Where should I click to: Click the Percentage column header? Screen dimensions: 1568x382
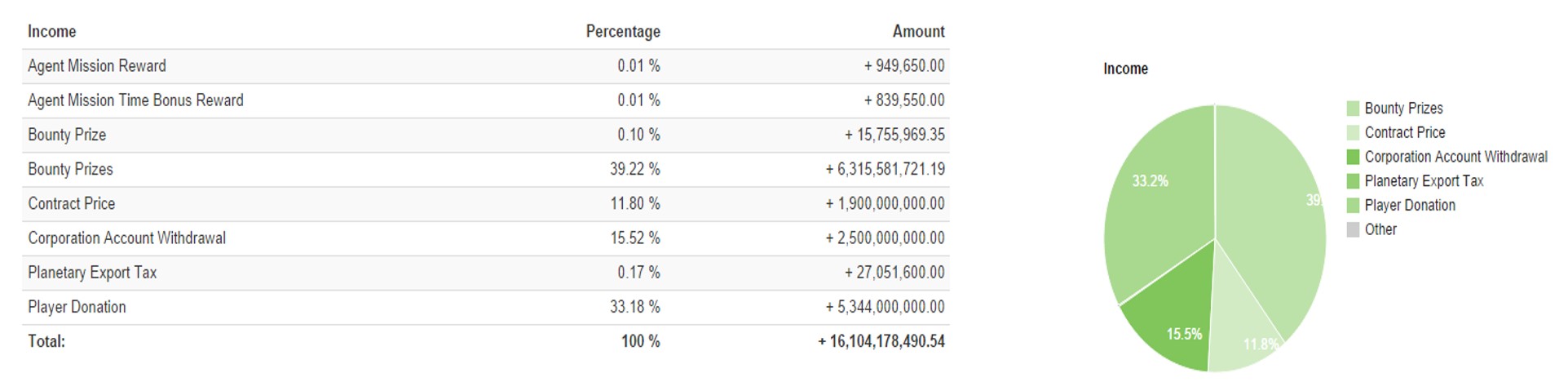coord(623,32)
